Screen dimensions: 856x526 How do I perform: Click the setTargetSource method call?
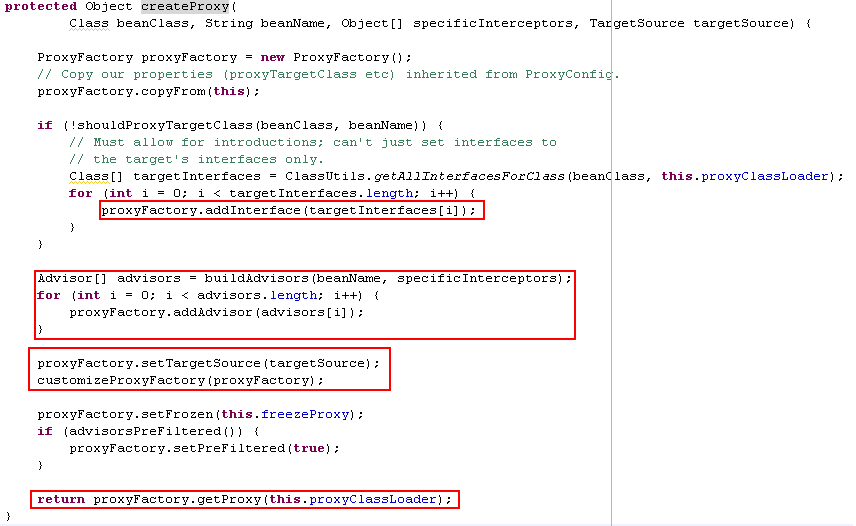click(201, 363)
